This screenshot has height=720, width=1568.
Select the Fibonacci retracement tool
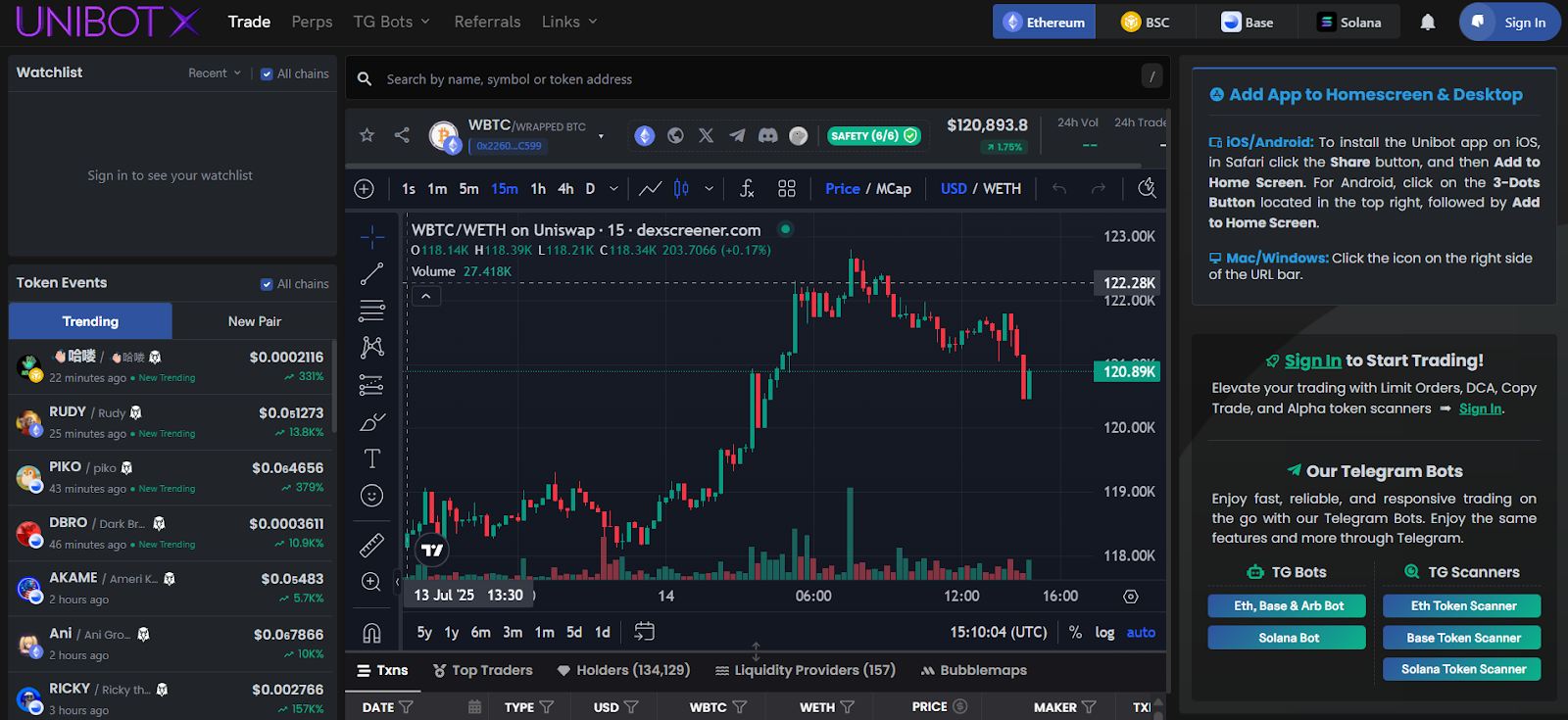tap(372, 311)
